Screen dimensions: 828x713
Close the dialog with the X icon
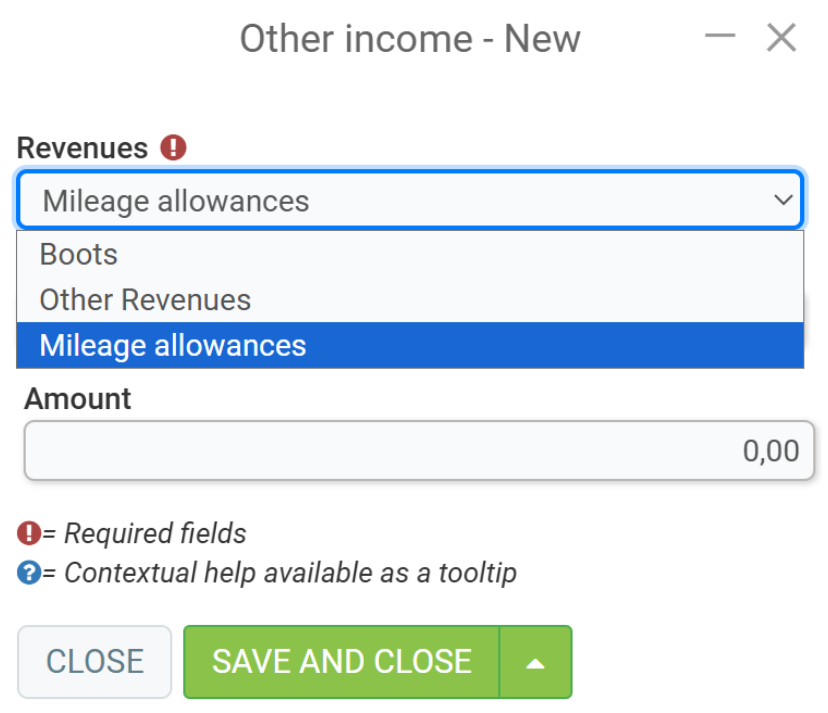coord(781,37)
